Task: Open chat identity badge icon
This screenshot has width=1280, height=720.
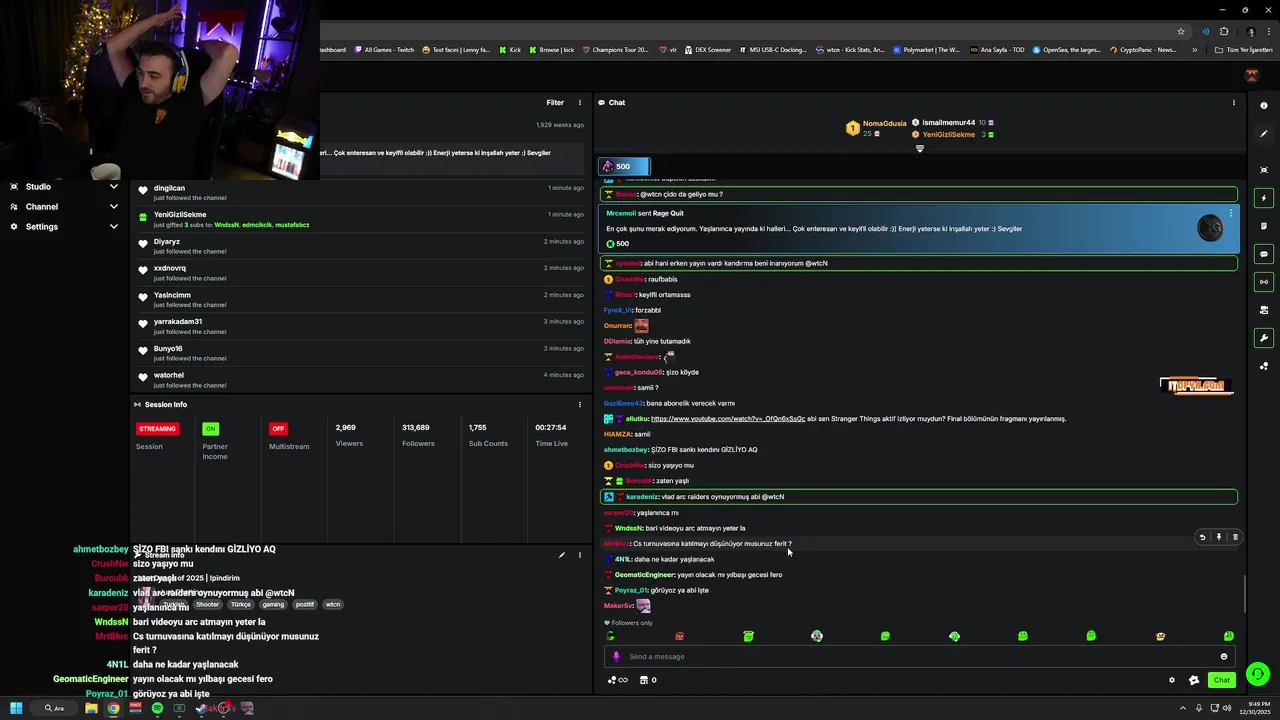Action: 1193,680
